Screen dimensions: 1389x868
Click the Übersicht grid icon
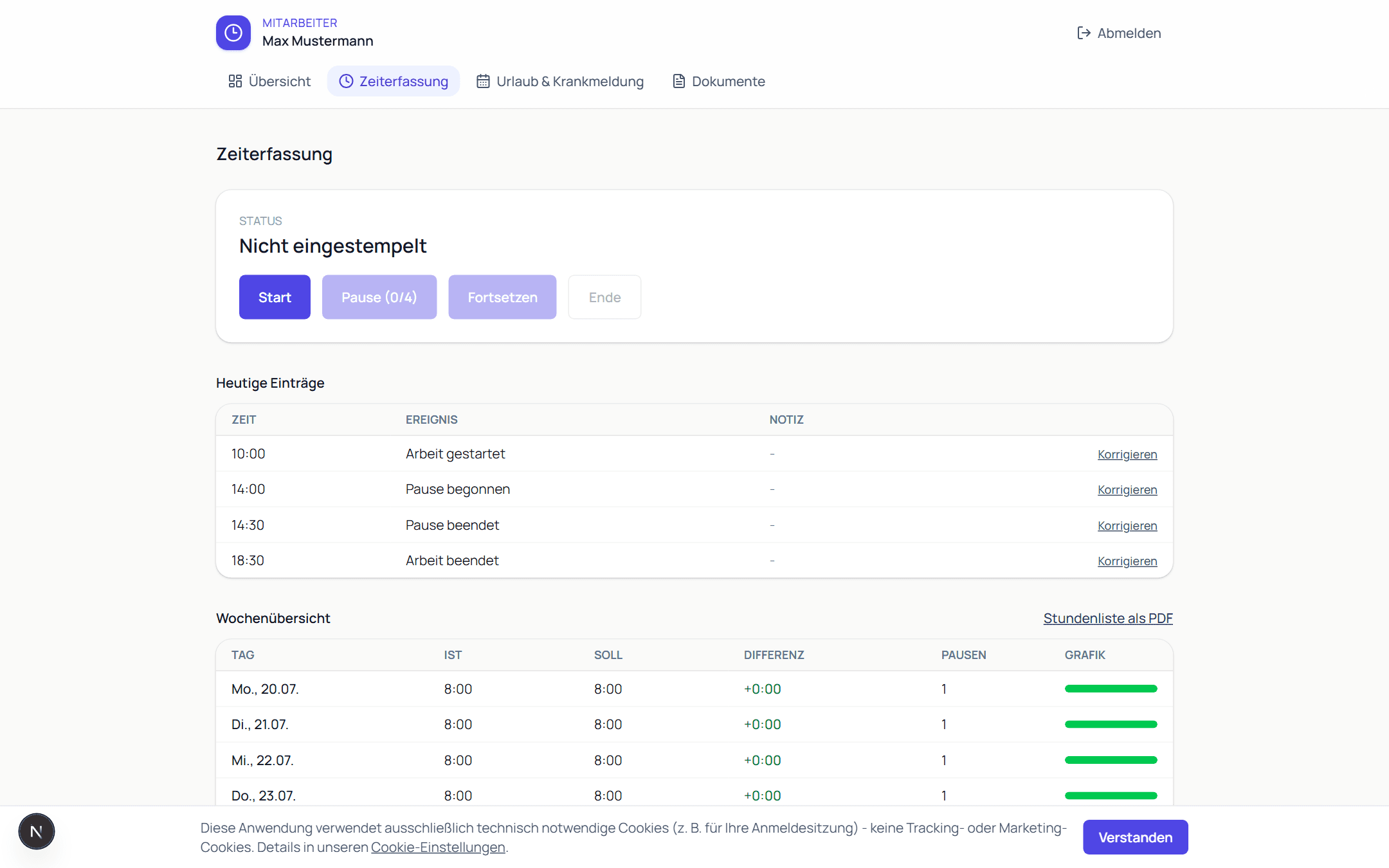(x=235, y=81)
